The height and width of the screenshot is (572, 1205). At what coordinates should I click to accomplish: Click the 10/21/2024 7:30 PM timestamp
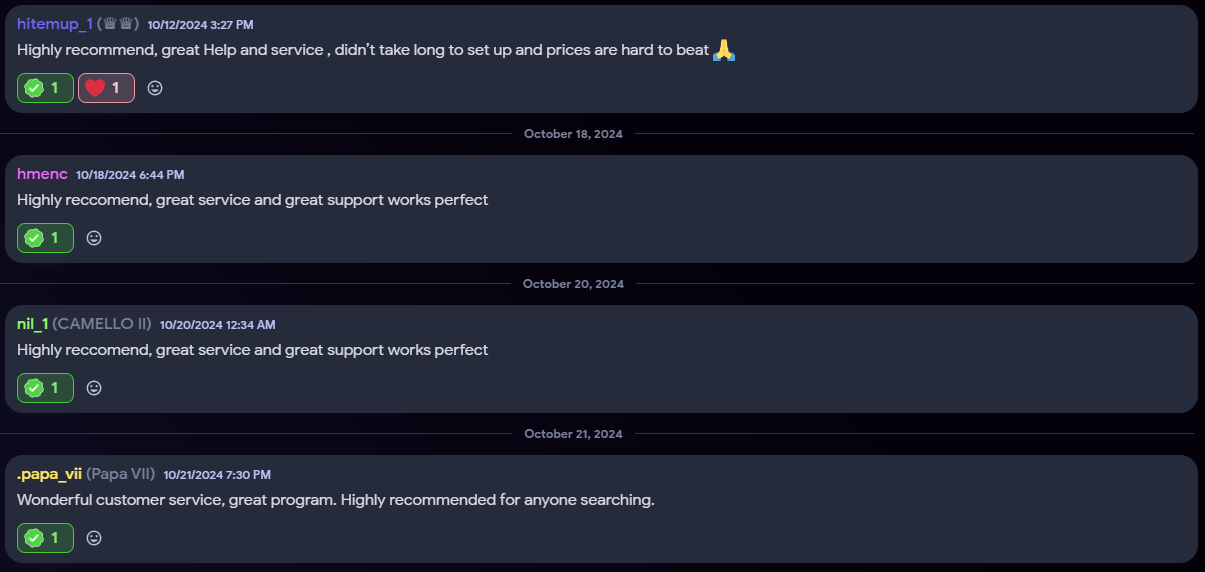[x=217, y=475]
